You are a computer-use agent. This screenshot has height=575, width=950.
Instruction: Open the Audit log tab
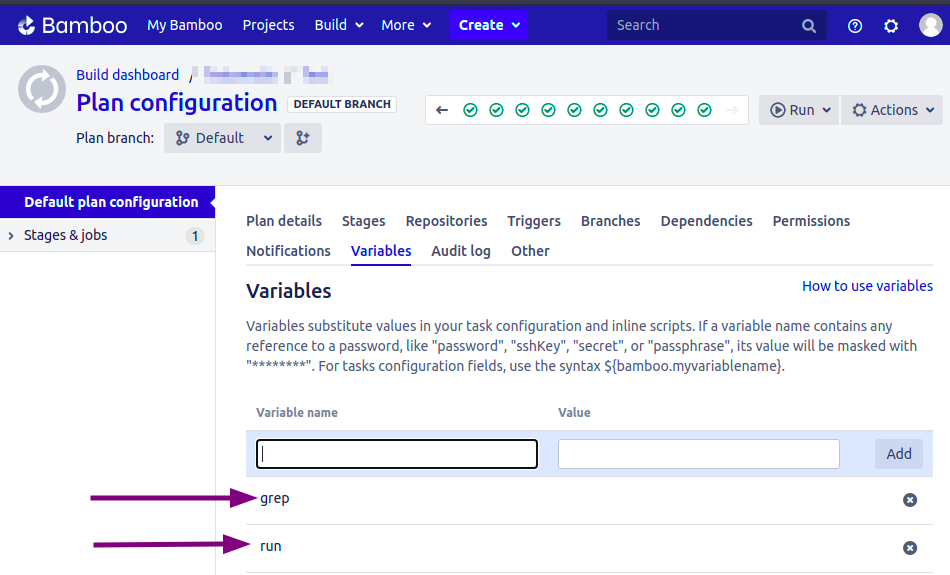(x=461, y=251)
